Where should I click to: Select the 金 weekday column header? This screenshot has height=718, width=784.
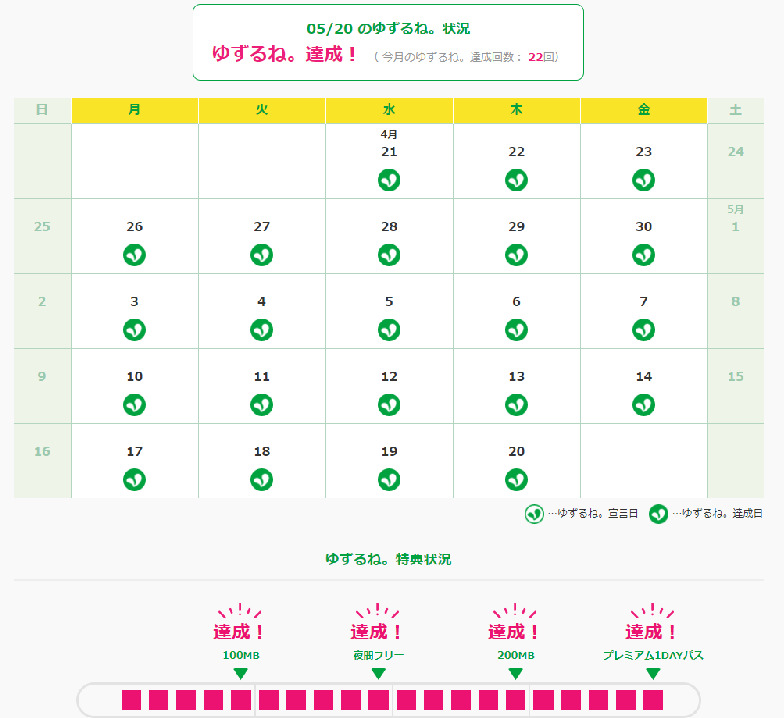tap(644, 110)
